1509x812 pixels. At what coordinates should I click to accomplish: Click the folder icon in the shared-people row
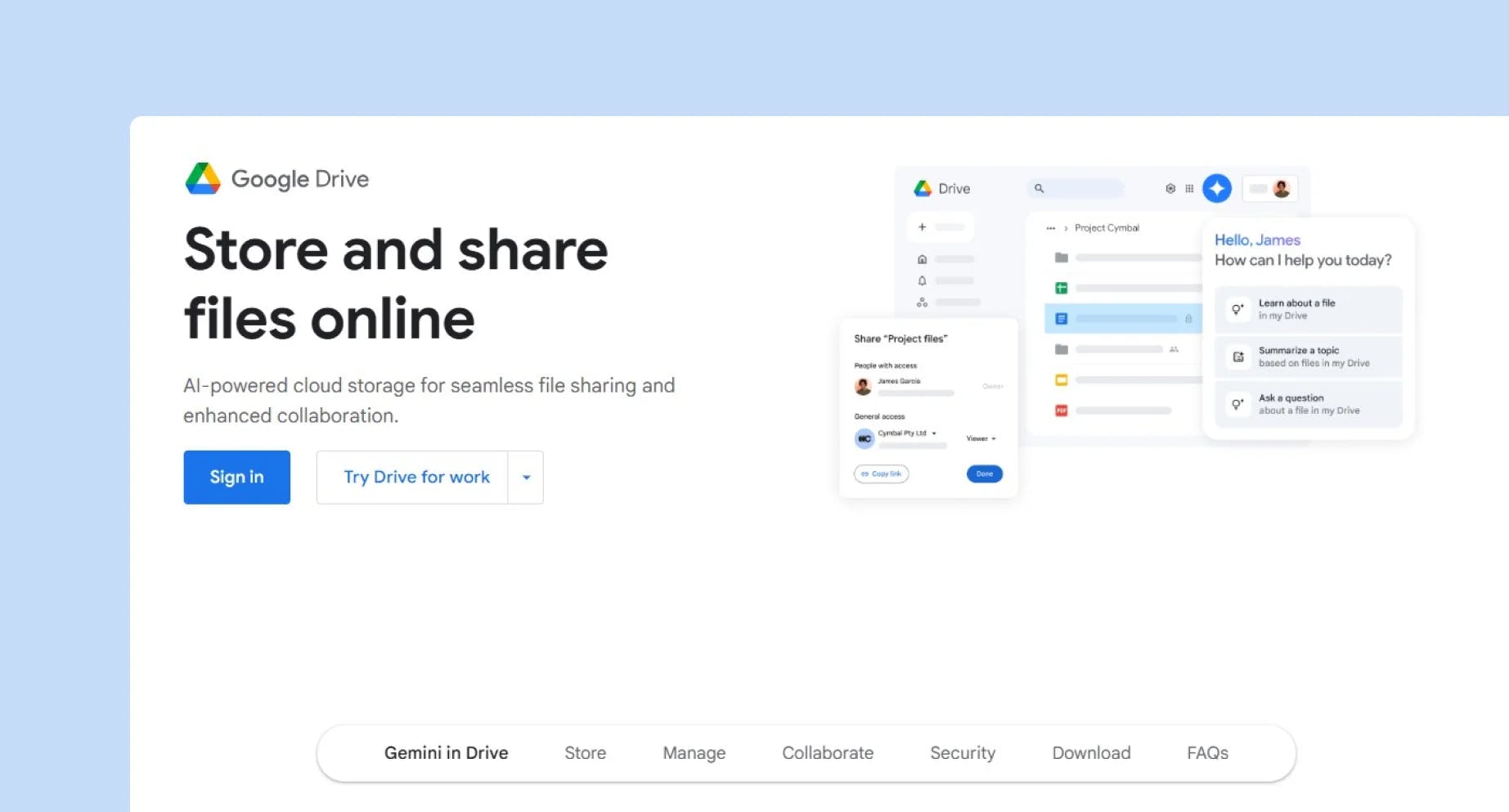tap(1062, 349)
